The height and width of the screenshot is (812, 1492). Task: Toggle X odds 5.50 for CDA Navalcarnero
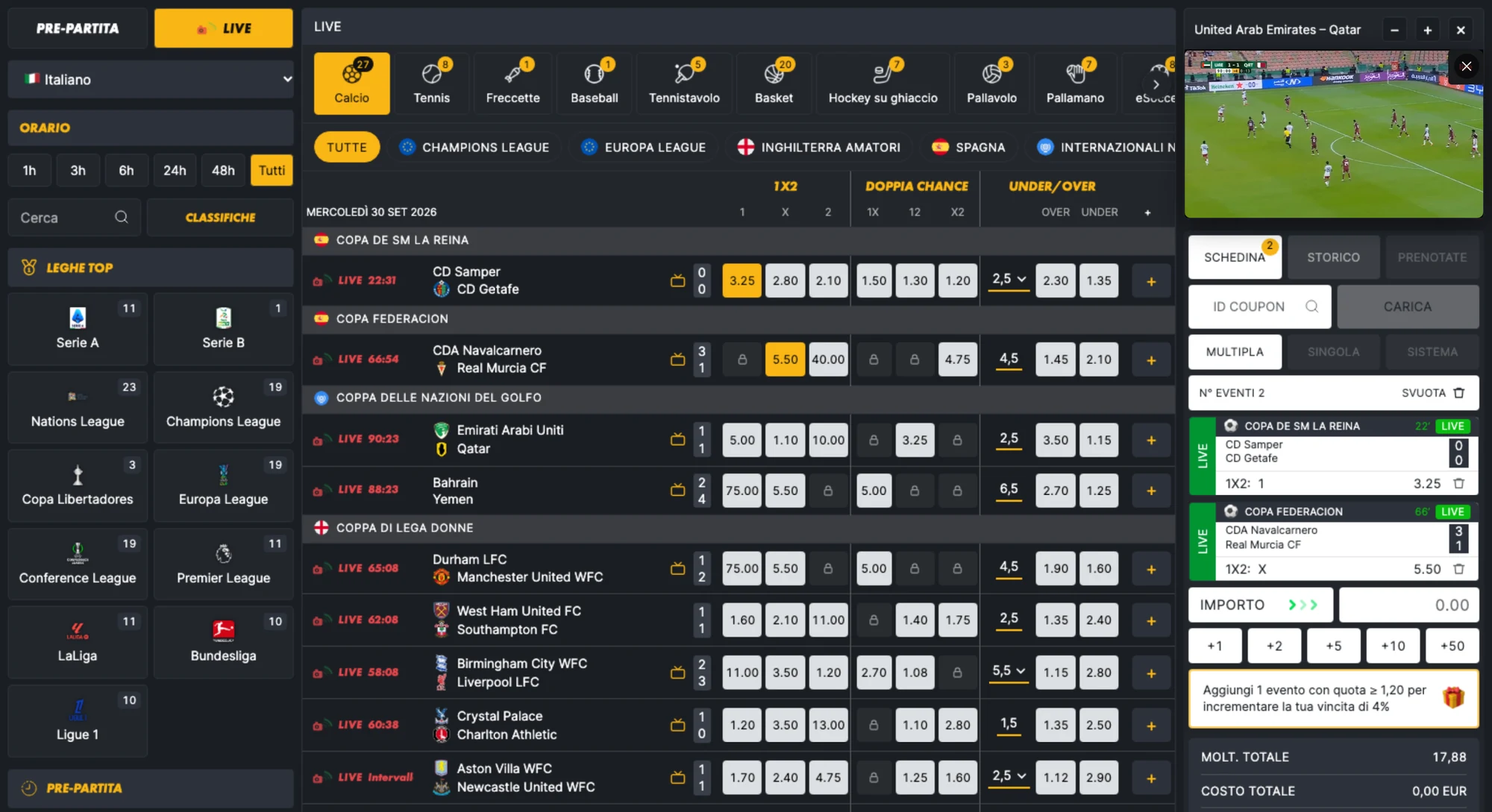[x=785, y=359]
